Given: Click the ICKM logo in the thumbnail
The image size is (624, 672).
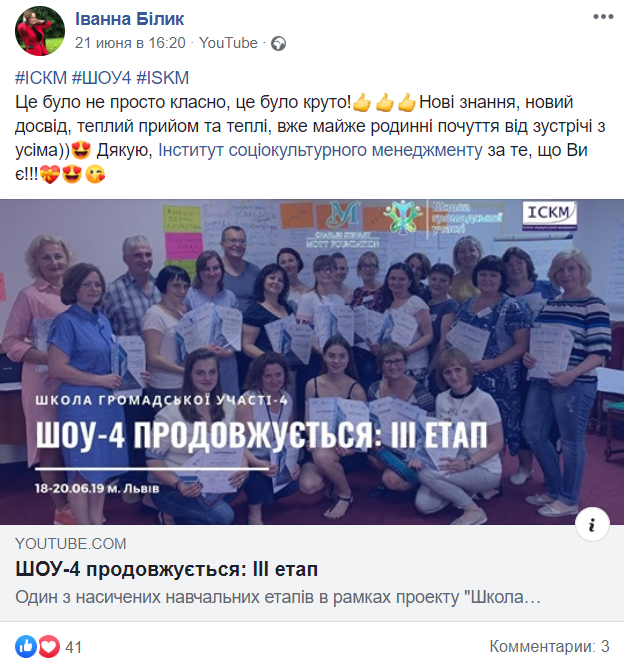Looking at the screenshot, I should (x=549, y=216).
